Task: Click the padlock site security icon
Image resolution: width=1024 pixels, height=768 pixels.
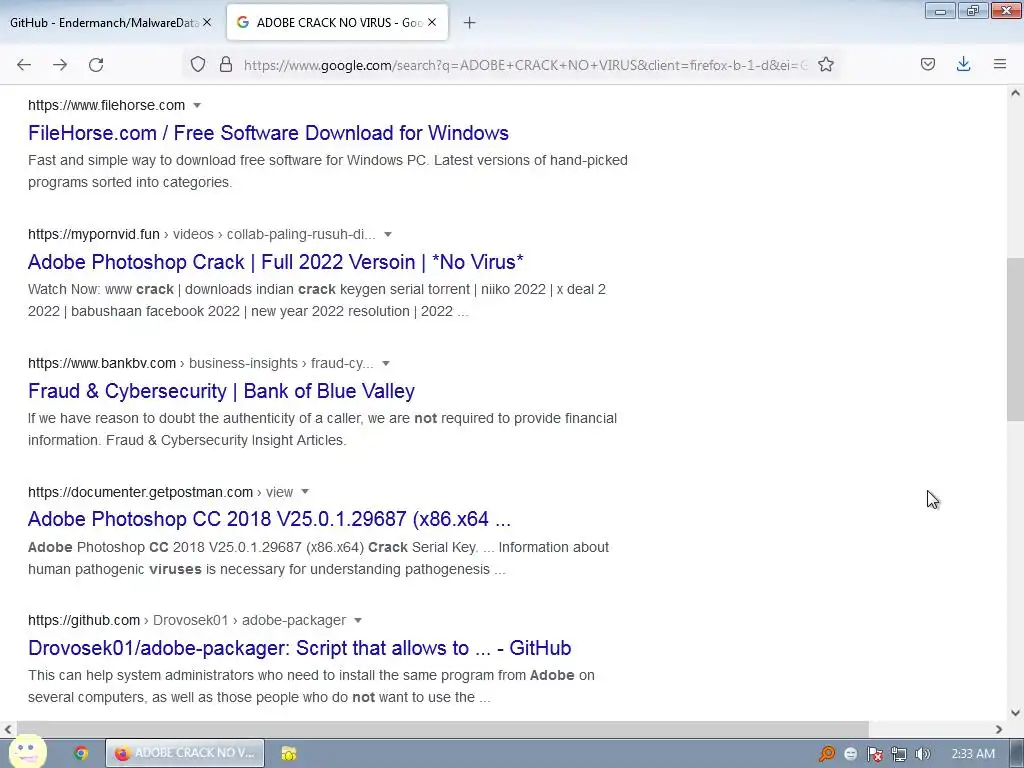Action: (226, 64)
